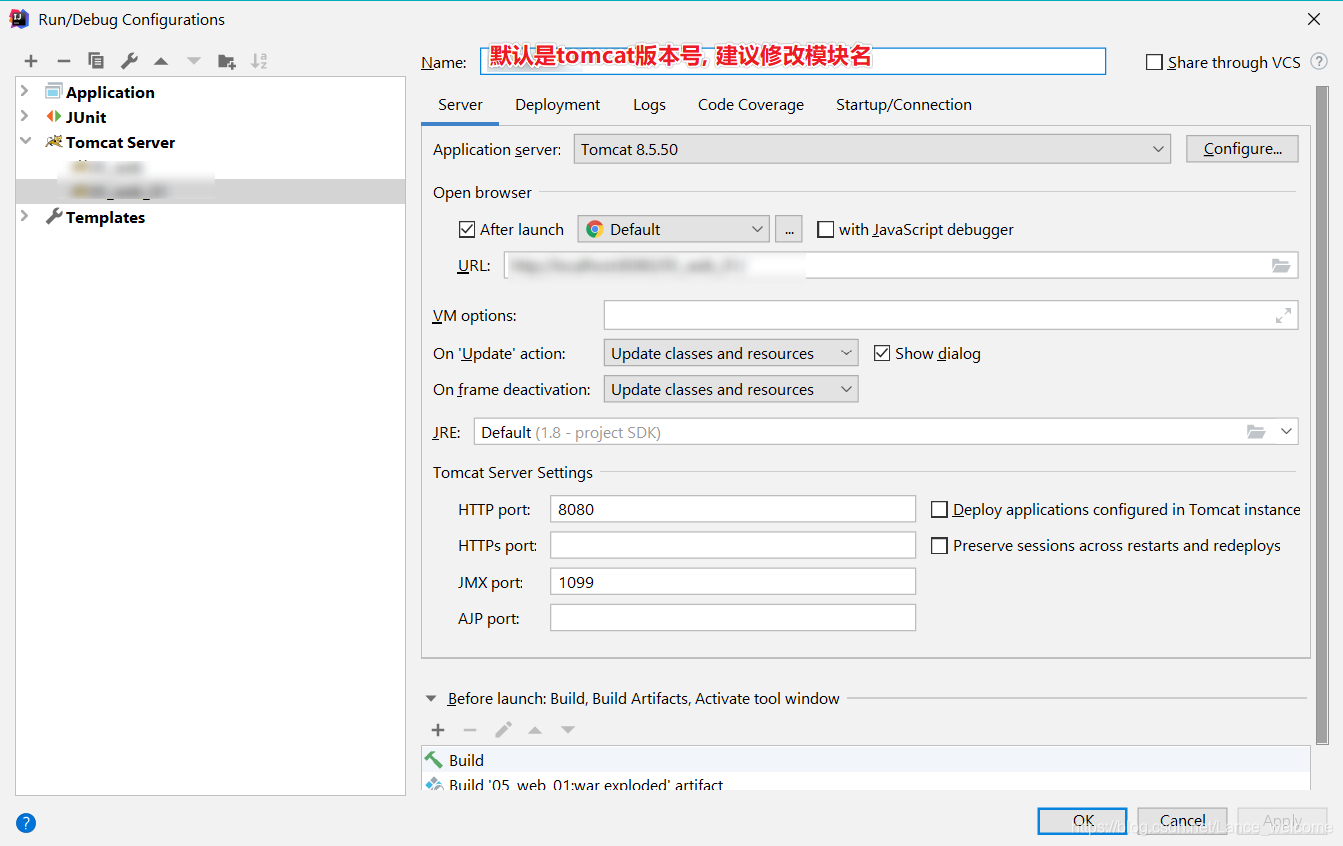Select the Build artifact task icon

[x=434, y=785]
